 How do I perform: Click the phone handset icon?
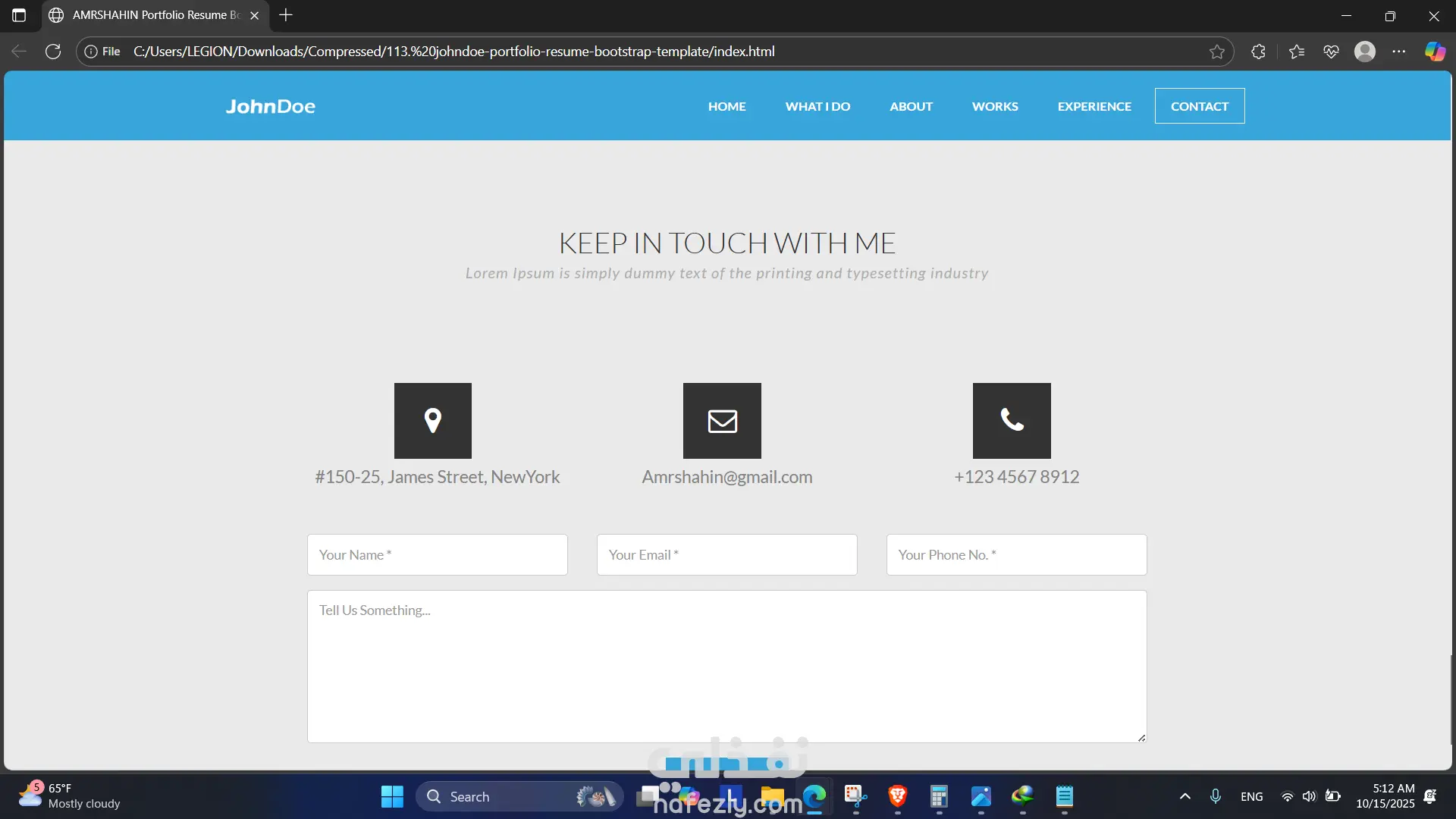1012,420
